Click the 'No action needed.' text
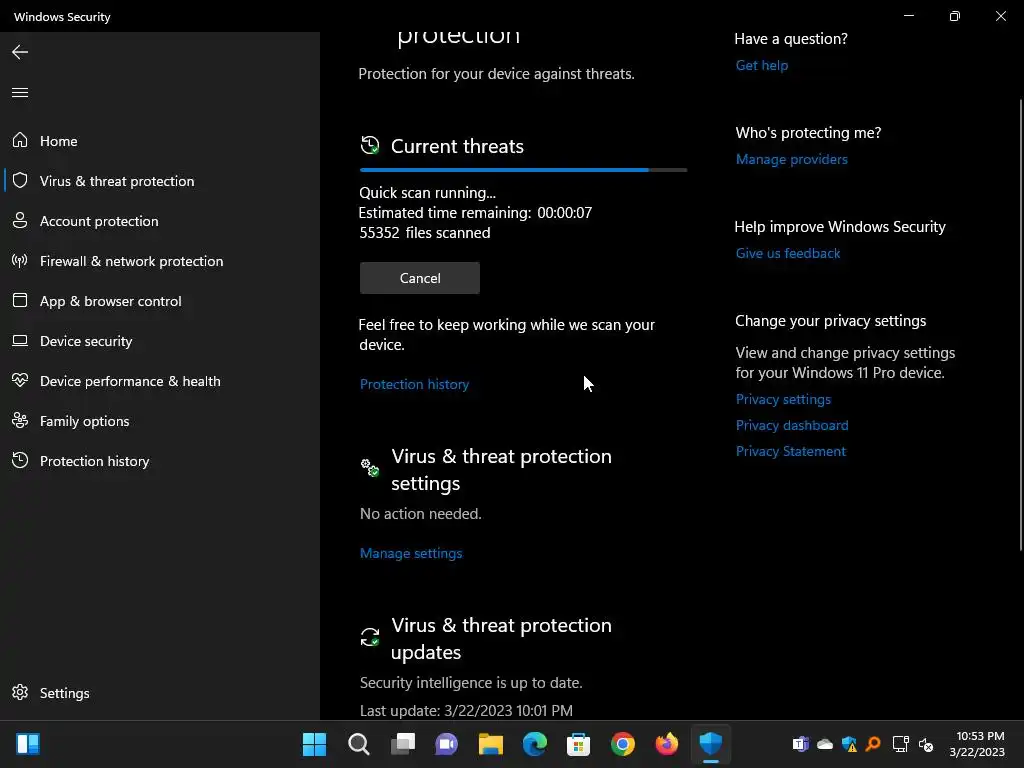The image size is (1024, 768). 421,514
